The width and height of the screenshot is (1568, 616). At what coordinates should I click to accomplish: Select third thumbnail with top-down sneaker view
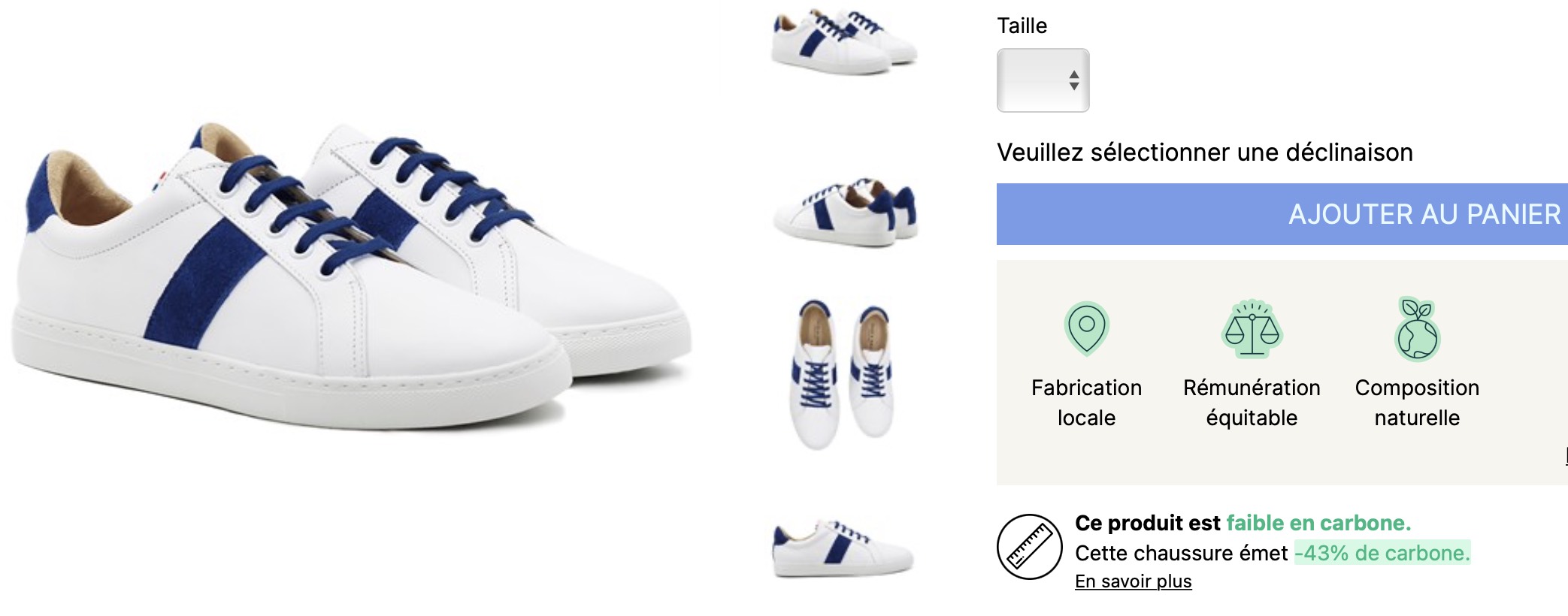point(843,373)
